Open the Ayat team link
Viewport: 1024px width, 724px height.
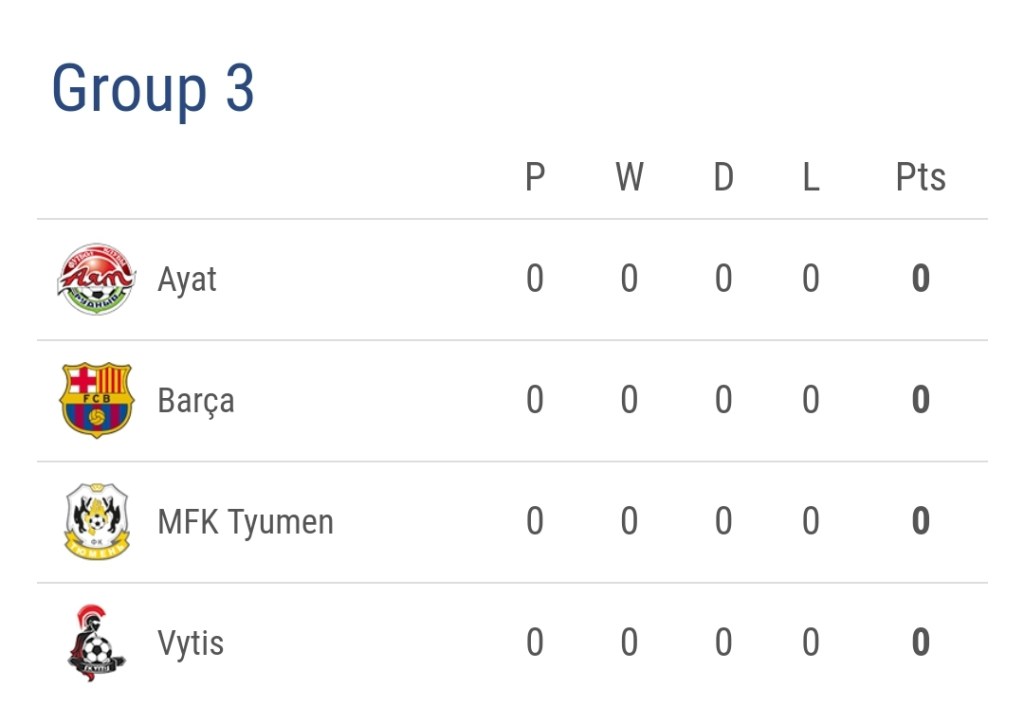pos(187,280)
